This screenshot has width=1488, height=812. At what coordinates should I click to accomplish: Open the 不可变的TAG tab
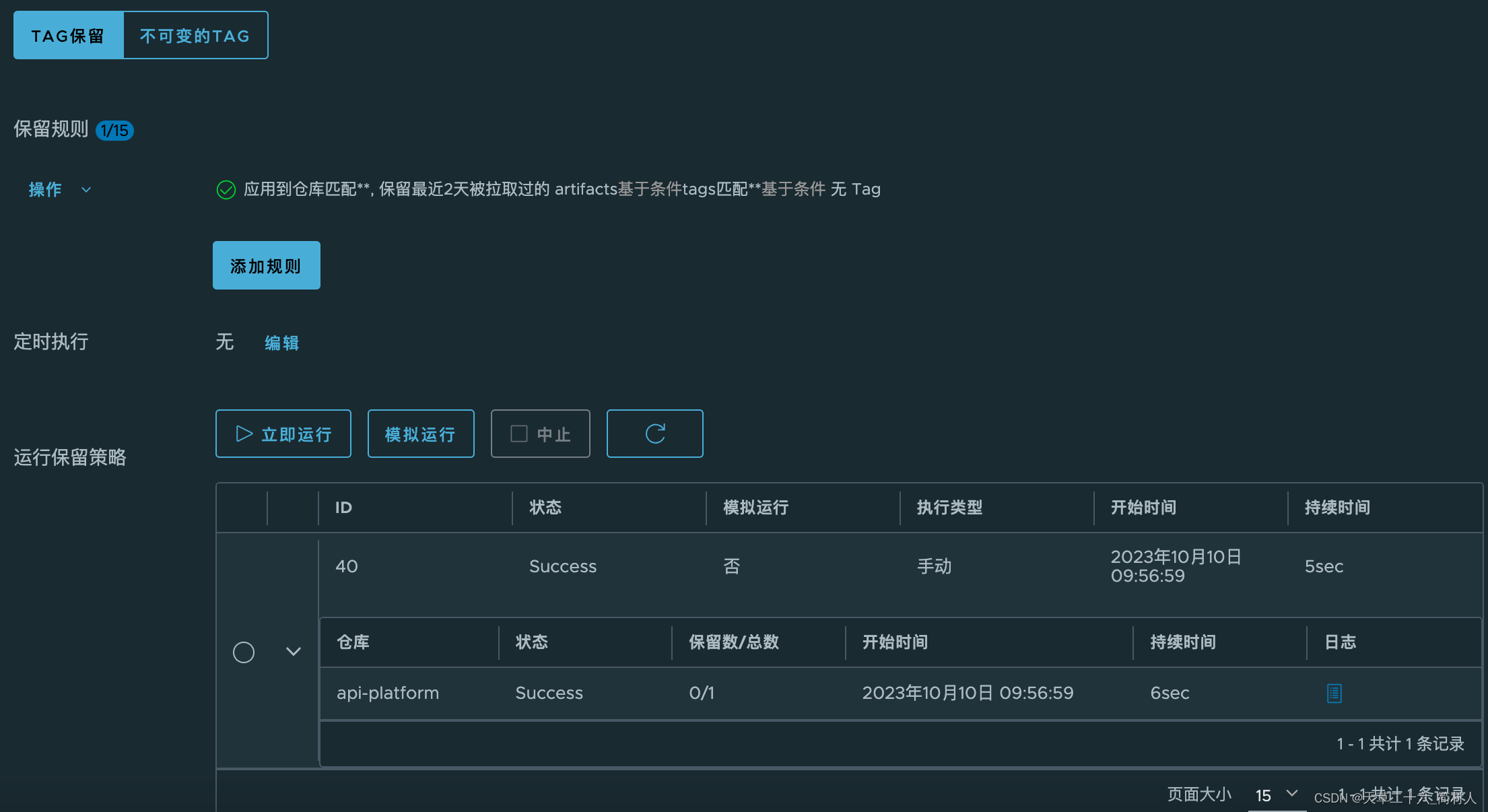tap(195, 35)
